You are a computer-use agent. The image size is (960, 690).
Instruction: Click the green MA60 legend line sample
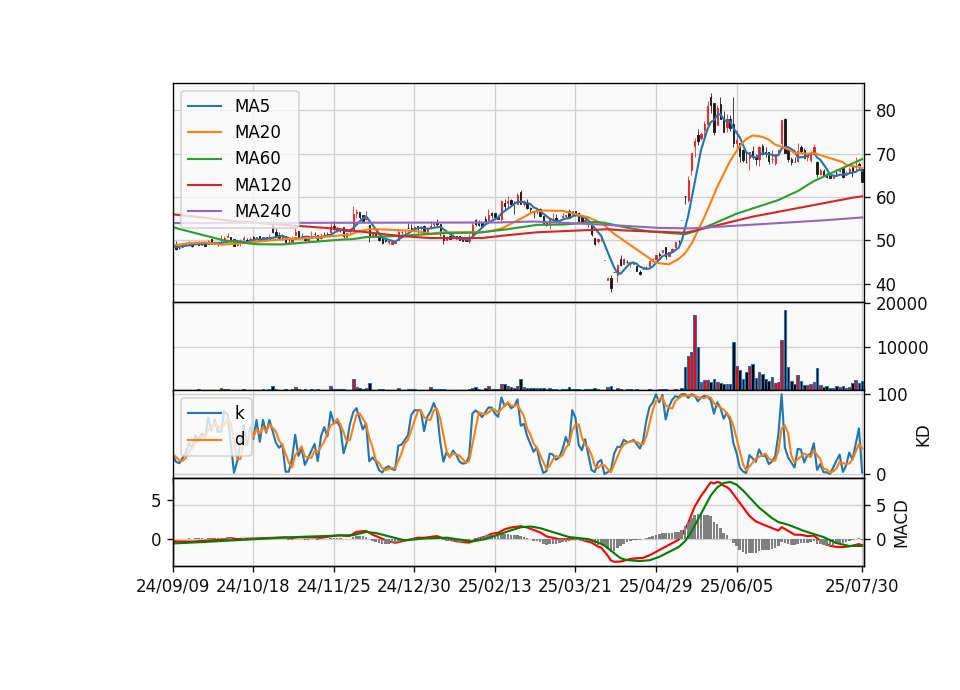coord(204,159)
